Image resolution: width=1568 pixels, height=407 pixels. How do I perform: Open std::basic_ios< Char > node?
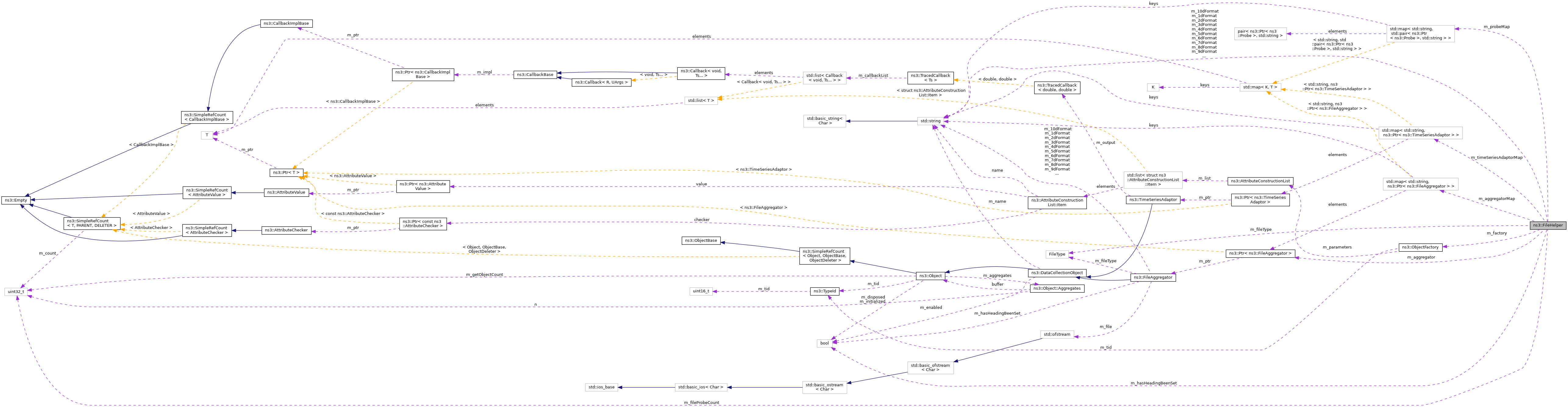pyautogui.click(x=701, y=387)
